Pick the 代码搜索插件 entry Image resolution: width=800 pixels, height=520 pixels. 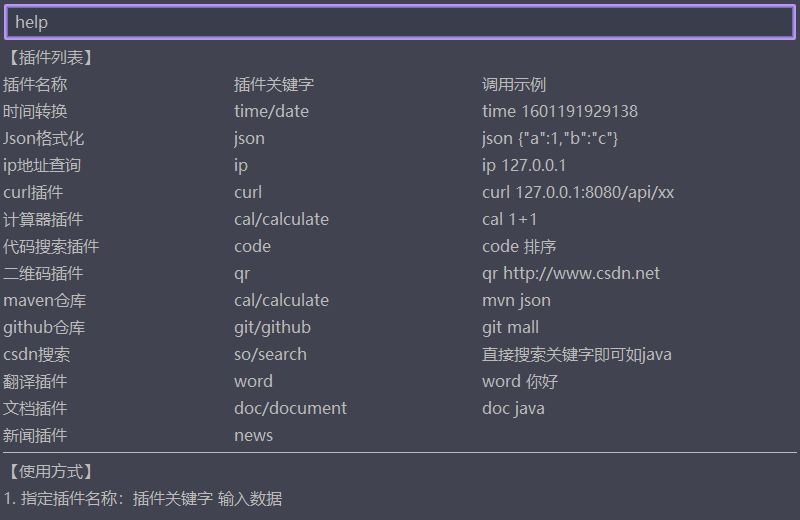(x=51, y=246)
